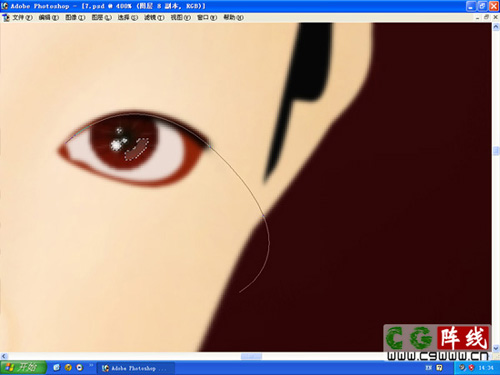The height and width of the screenshot is (375, 500).
Task: Click the Photoshop icon in the title bar
Action: (5, 6)
